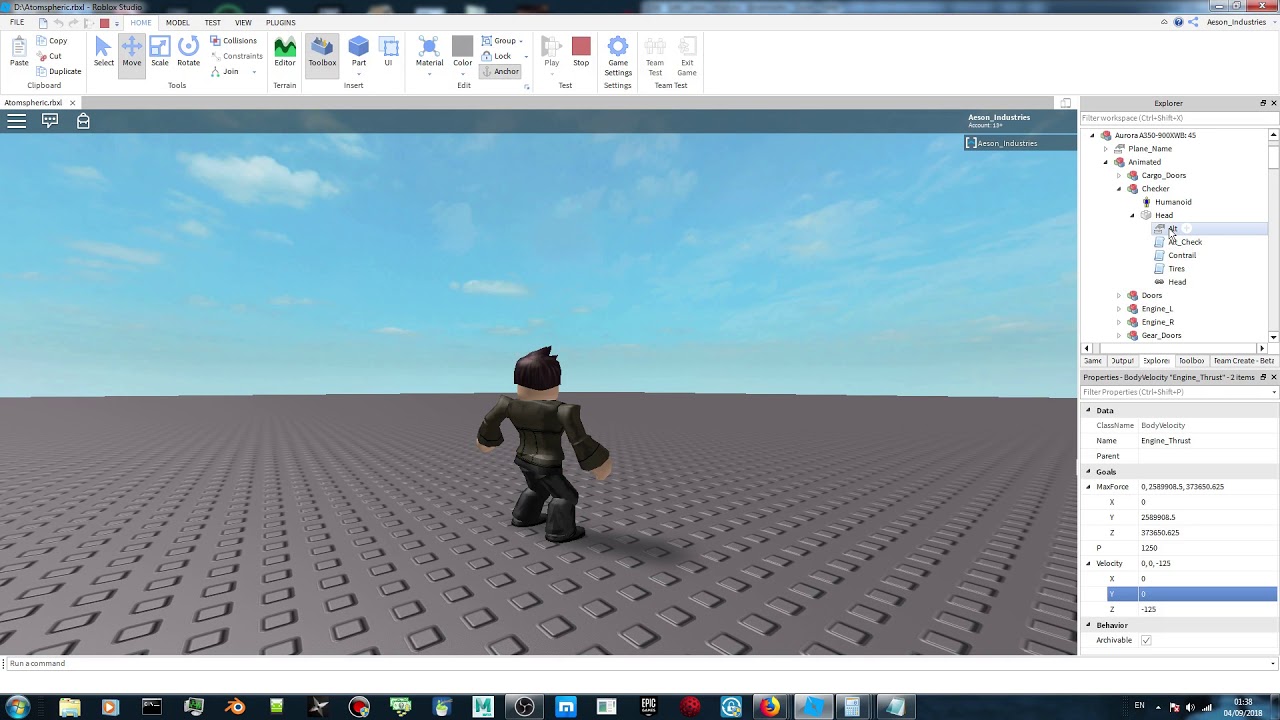Click the Duplicate button

(x=58, y=71)
